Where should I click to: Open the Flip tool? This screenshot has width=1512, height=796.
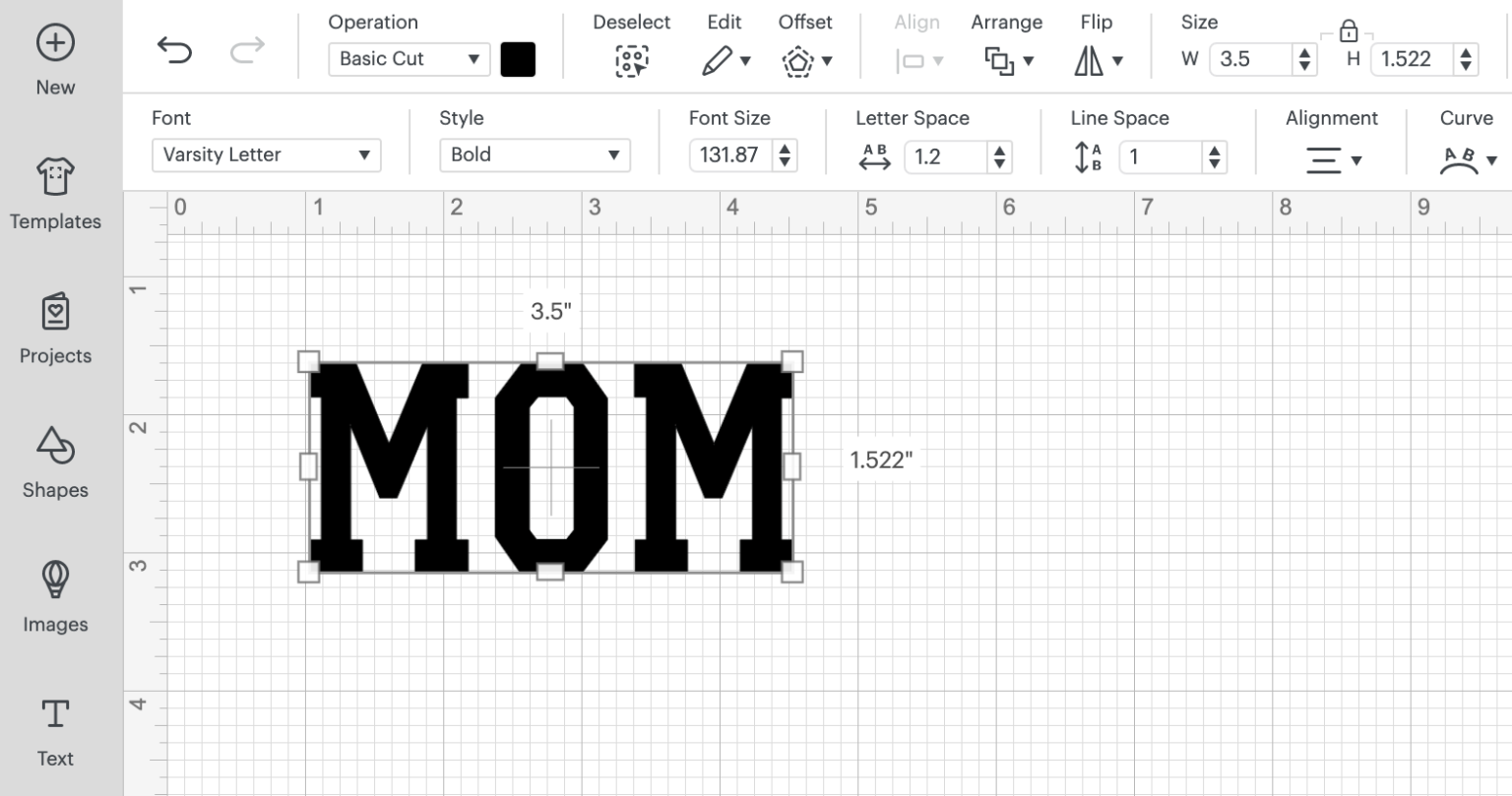(x=1097, y=61)
